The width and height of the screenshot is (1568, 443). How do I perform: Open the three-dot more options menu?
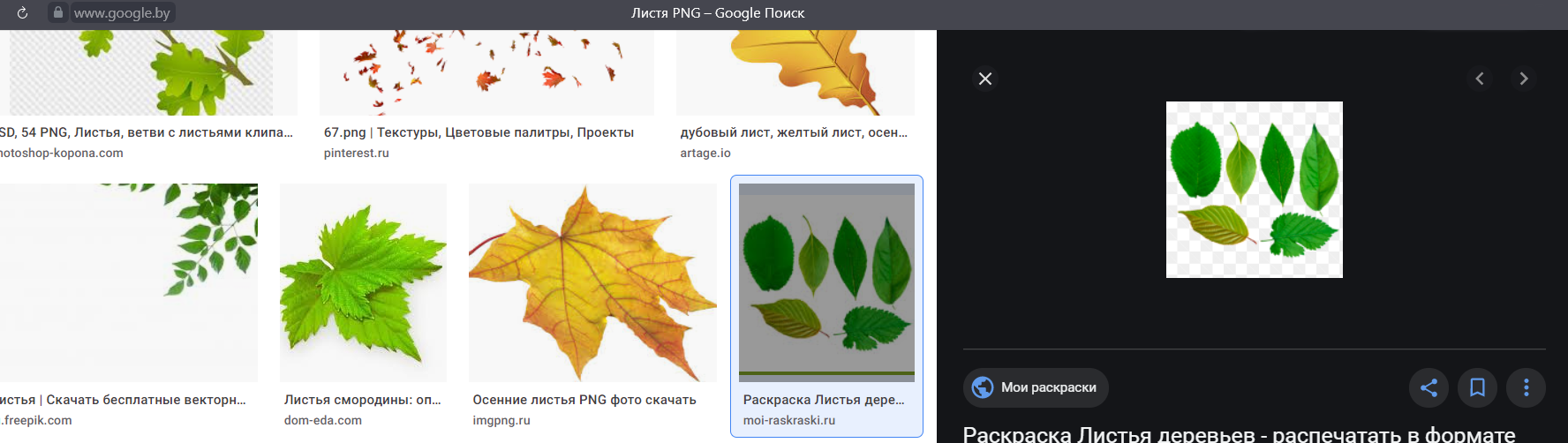tap(1526, 387)
